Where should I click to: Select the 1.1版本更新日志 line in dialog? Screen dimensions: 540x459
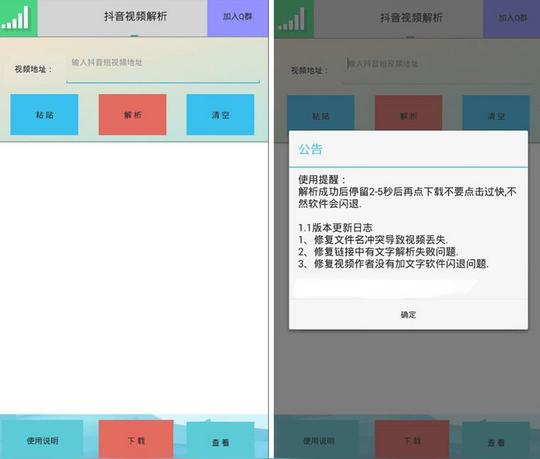pos(335,228)
